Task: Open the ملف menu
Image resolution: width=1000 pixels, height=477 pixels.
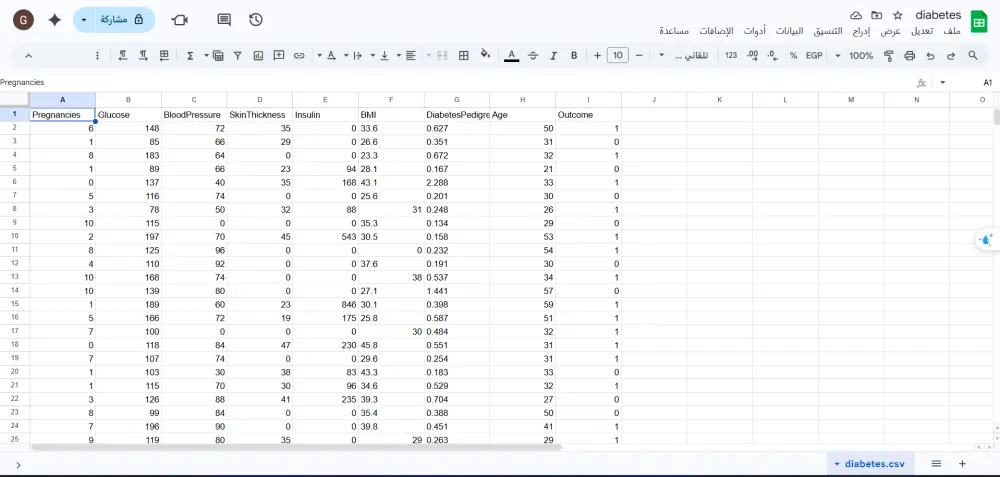Action: click(x=952, y=31)
